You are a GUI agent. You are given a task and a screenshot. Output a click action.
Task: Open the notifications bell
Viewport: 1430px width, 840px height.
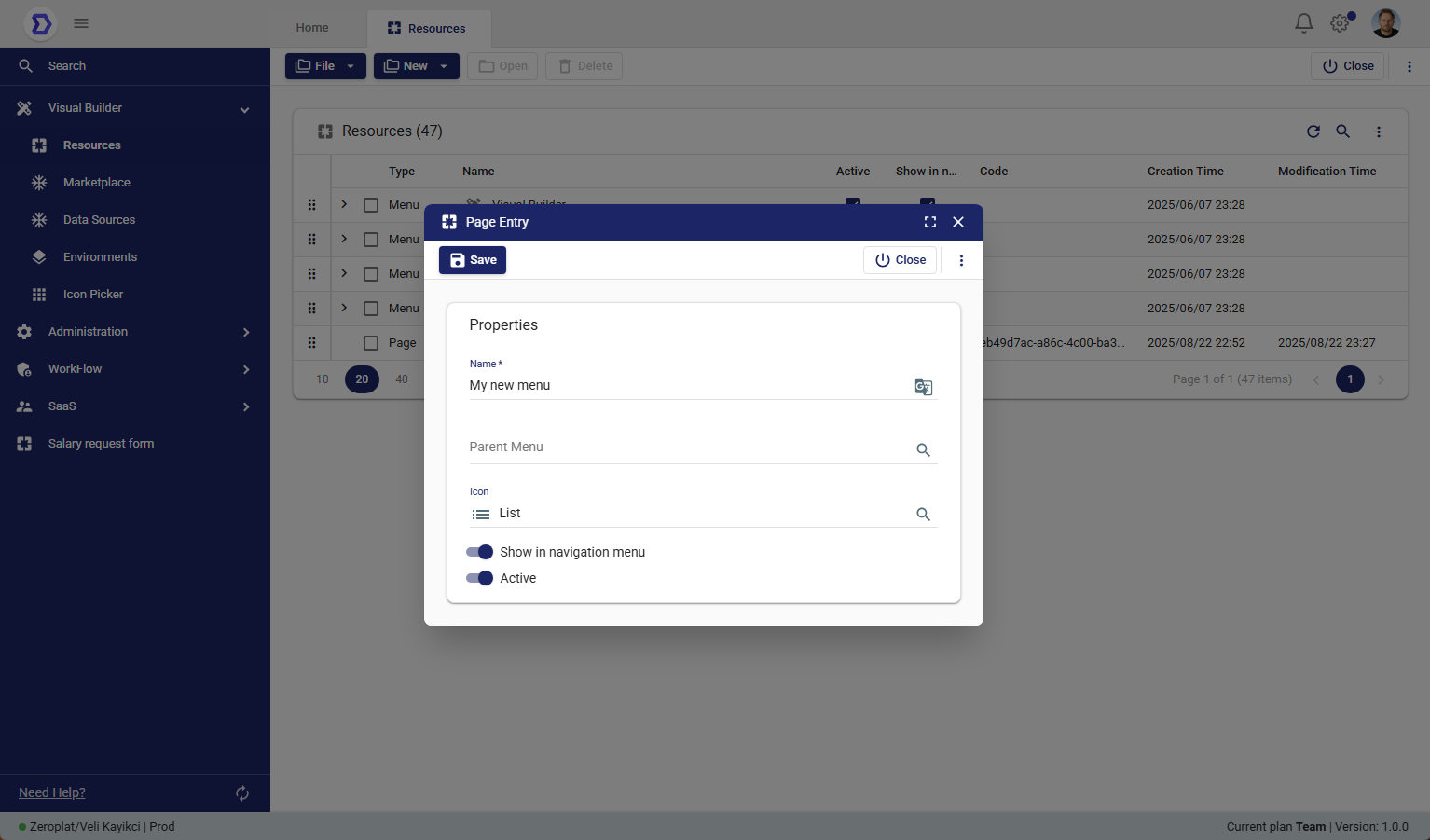[x=1303, y=23]
